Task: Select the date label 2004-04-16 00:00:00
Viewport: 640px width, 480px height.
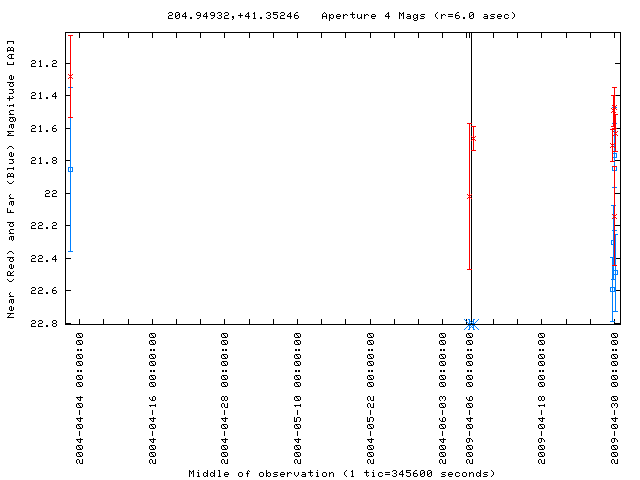Action: [152, 398]
